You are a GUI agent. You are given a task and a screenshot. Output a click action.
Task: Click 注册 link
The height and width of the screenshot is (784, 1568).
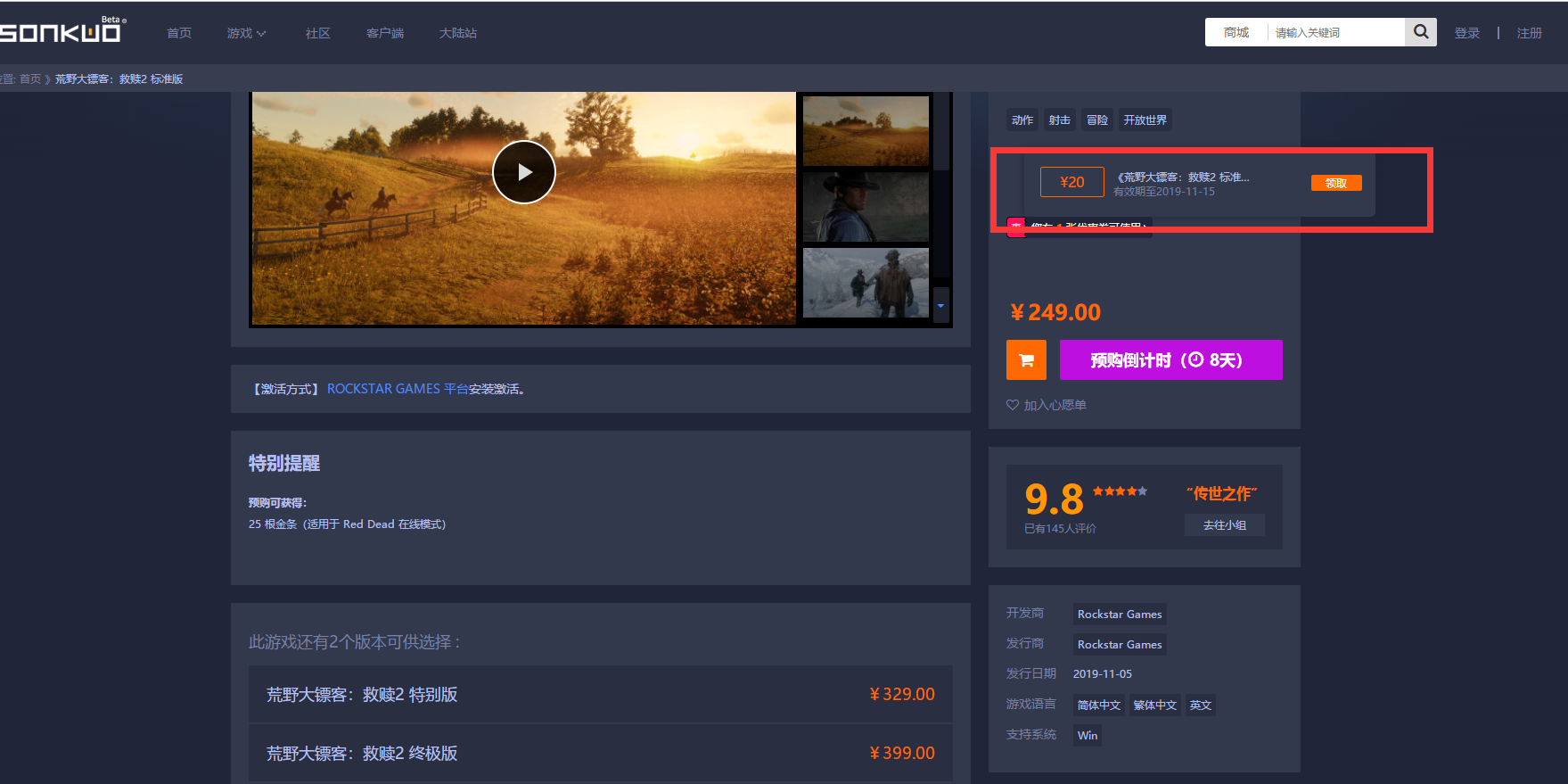tap(1530, 33)
